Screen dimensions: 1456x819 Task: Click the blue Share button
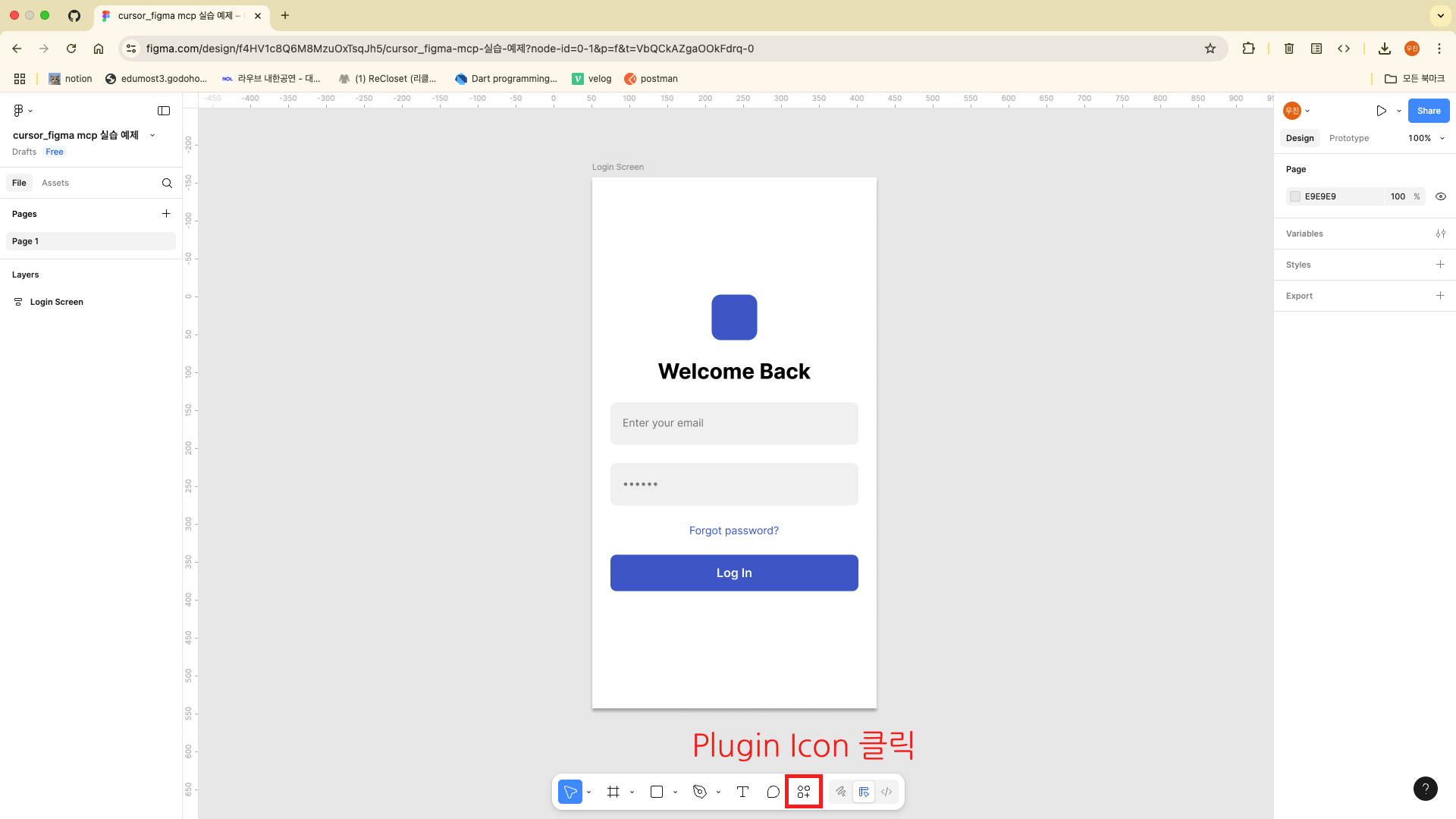coord(1428,111)
